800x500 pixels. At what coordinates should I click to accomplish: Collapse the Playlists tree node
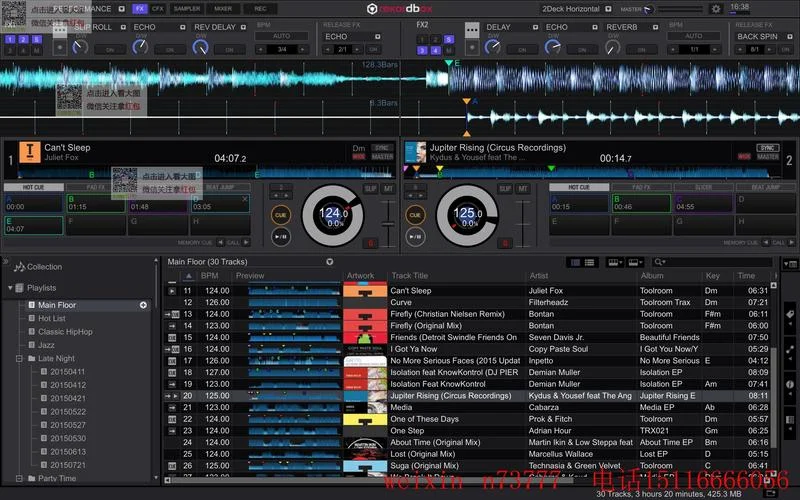(10, 288)
